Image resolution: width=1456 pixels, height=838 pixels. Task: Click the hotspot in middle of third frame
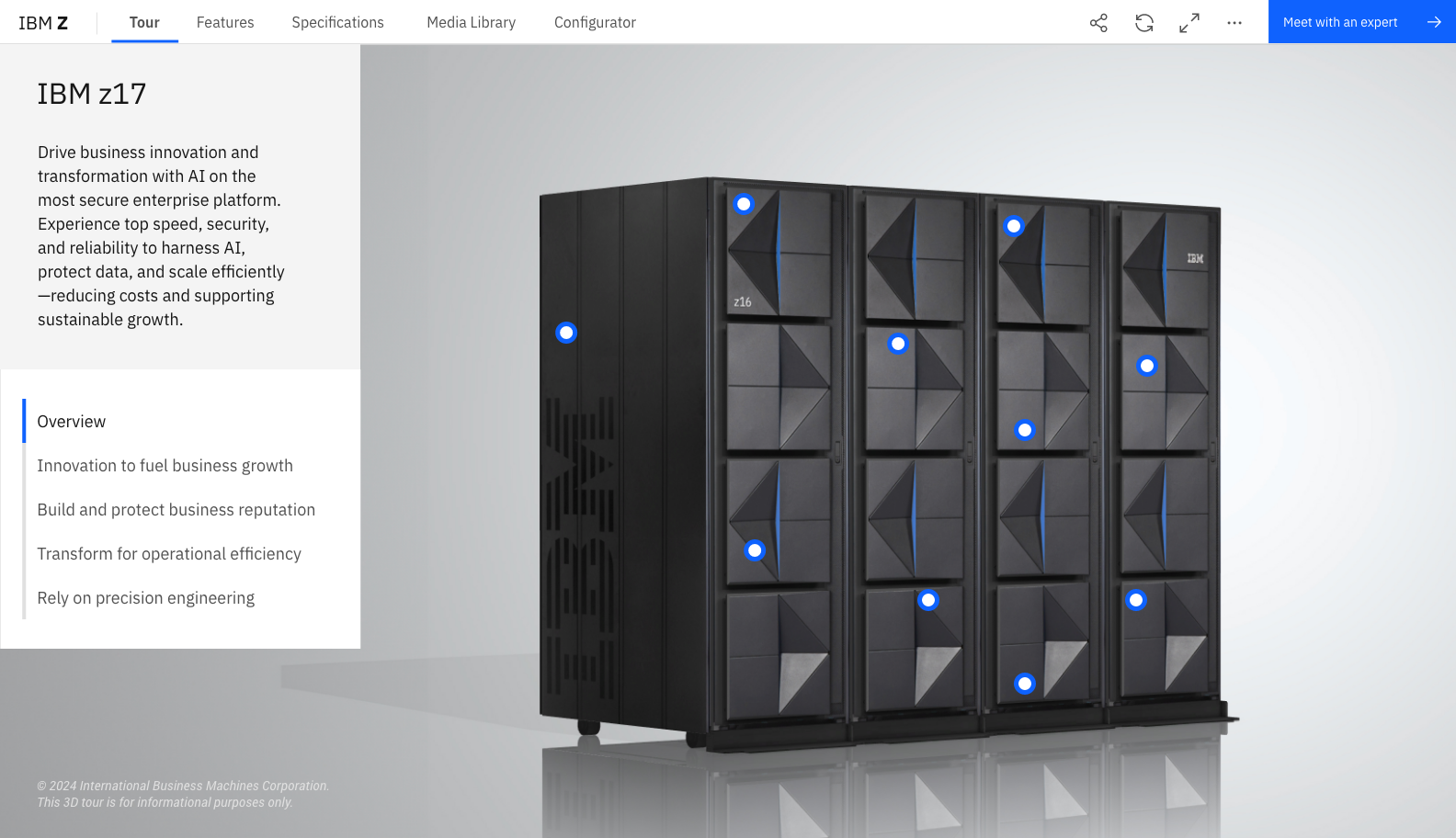(x=1025, y=430)
